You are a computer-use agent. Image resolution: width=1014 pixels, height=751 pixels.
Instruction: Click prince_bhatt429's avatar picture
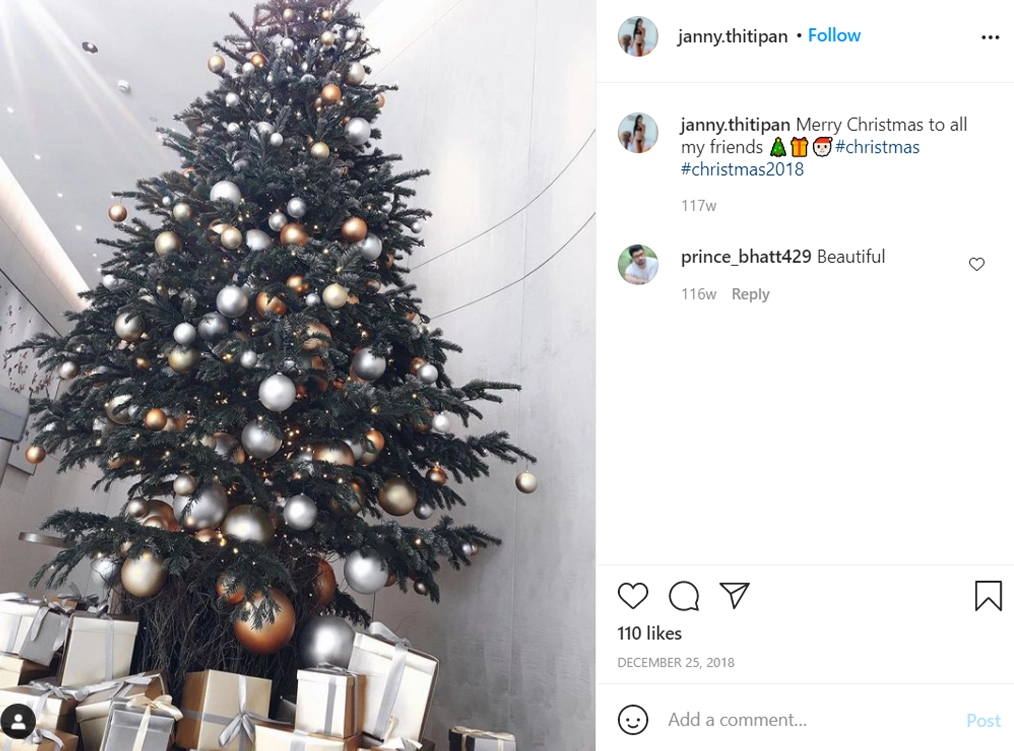click(x=638, y=264)
